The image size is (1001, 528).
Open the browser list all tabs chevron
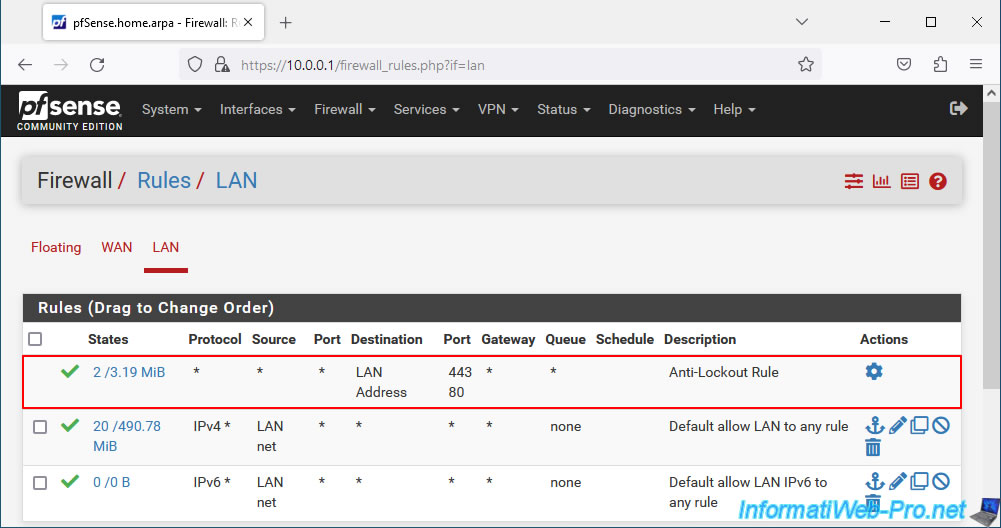click(x=802, y=22)
